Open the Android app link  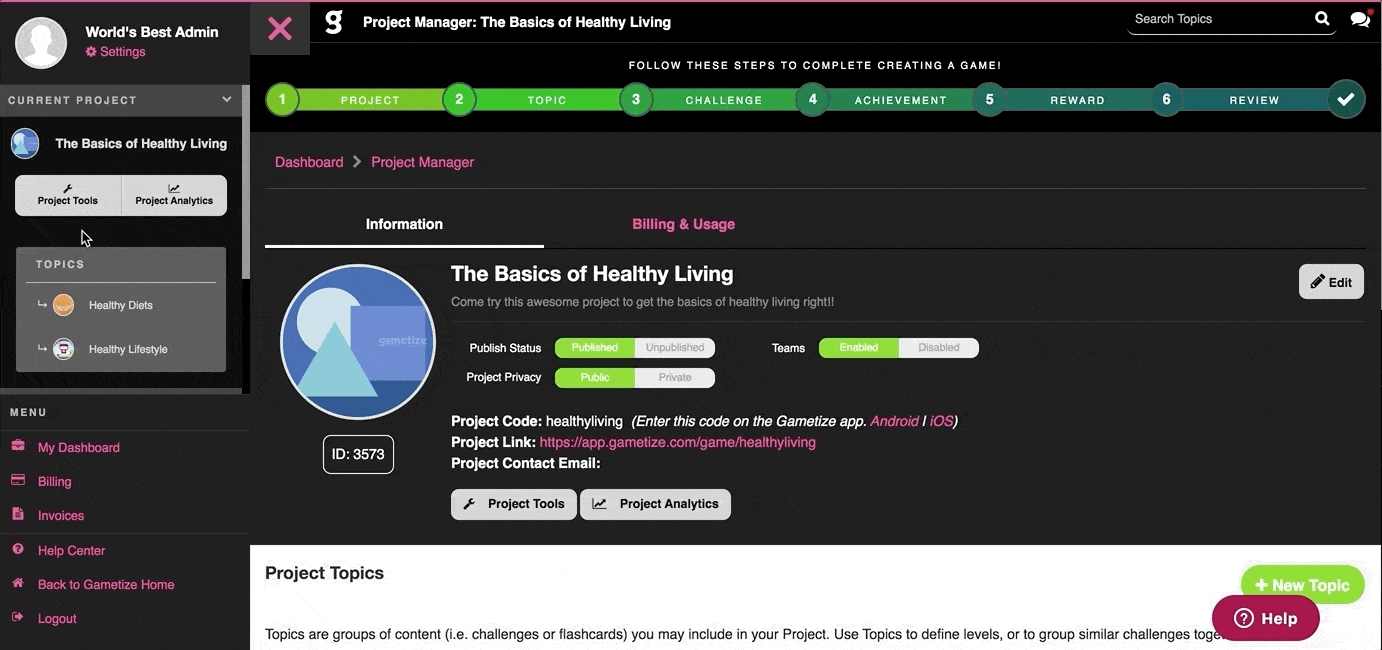(894, 421)
